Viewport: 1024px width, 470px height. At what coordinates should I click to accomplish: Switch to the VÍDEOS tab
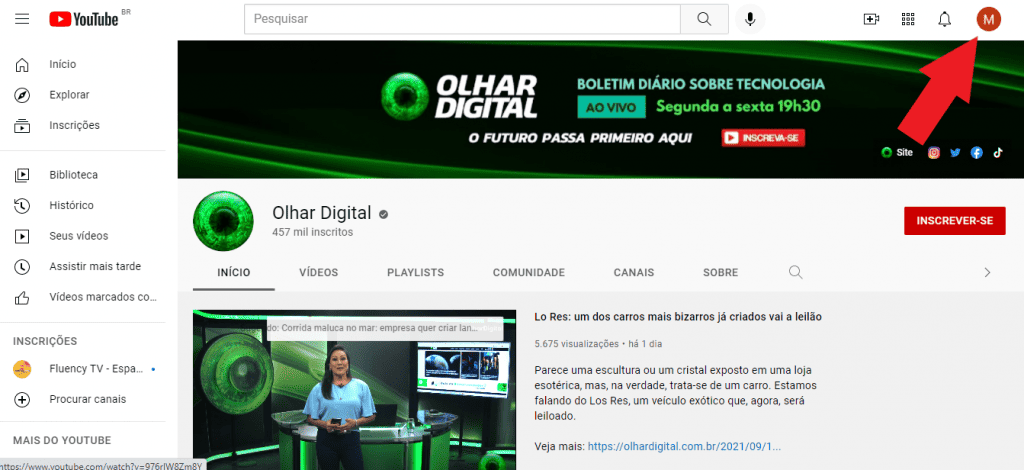[x=319, y=273]
